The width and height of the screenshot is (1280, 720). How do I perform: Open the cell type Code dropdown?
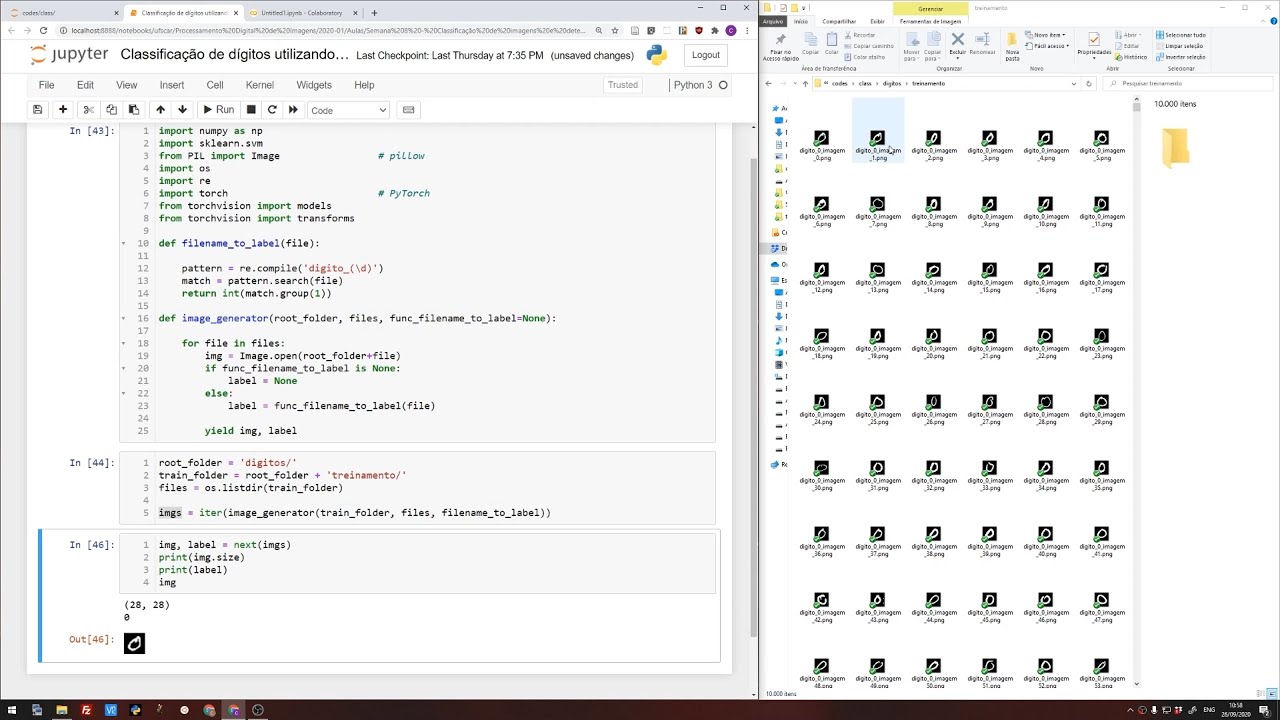348,110
